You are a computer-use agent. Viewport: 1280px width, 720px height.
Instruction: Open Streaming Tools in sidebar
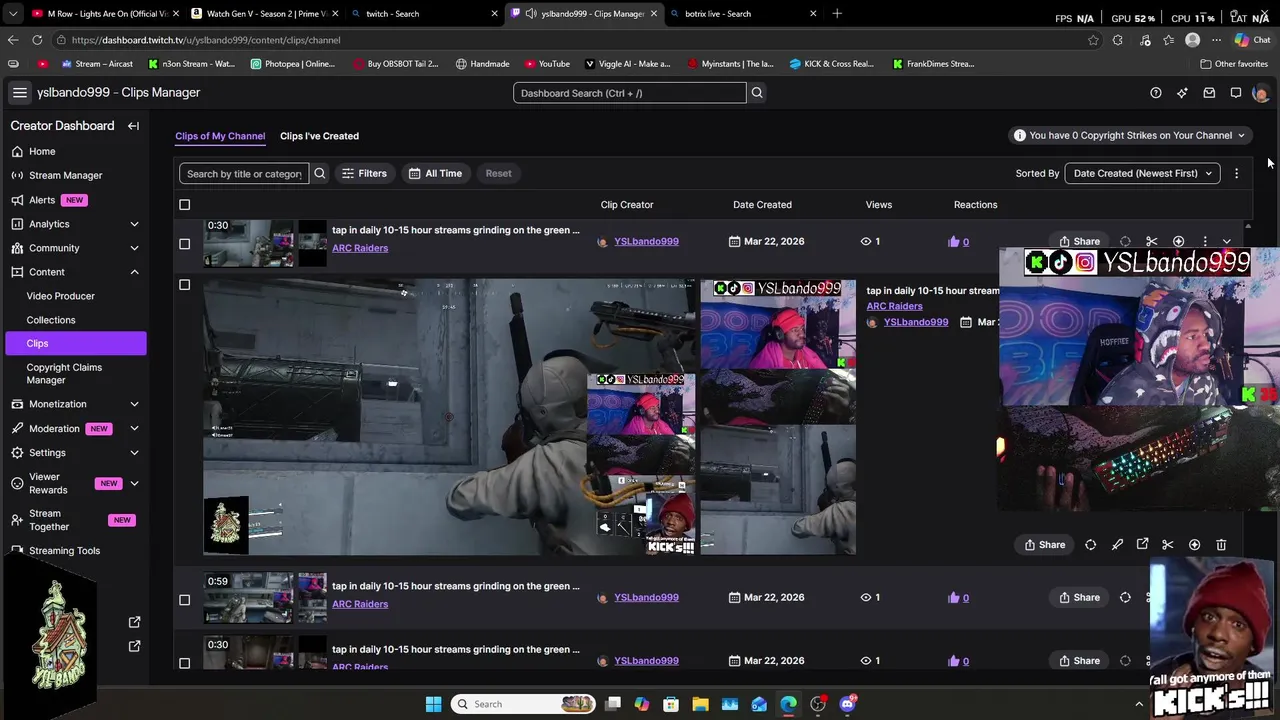pos(65,551)
